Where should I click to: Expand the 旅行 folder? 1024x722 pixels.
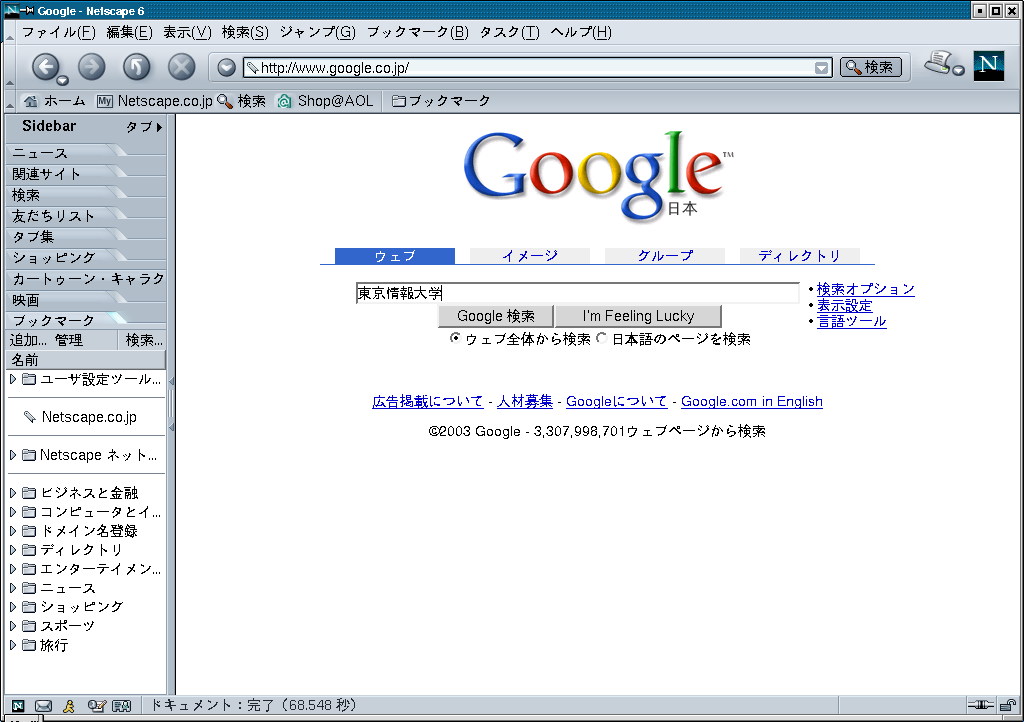(x=12, y=645)
